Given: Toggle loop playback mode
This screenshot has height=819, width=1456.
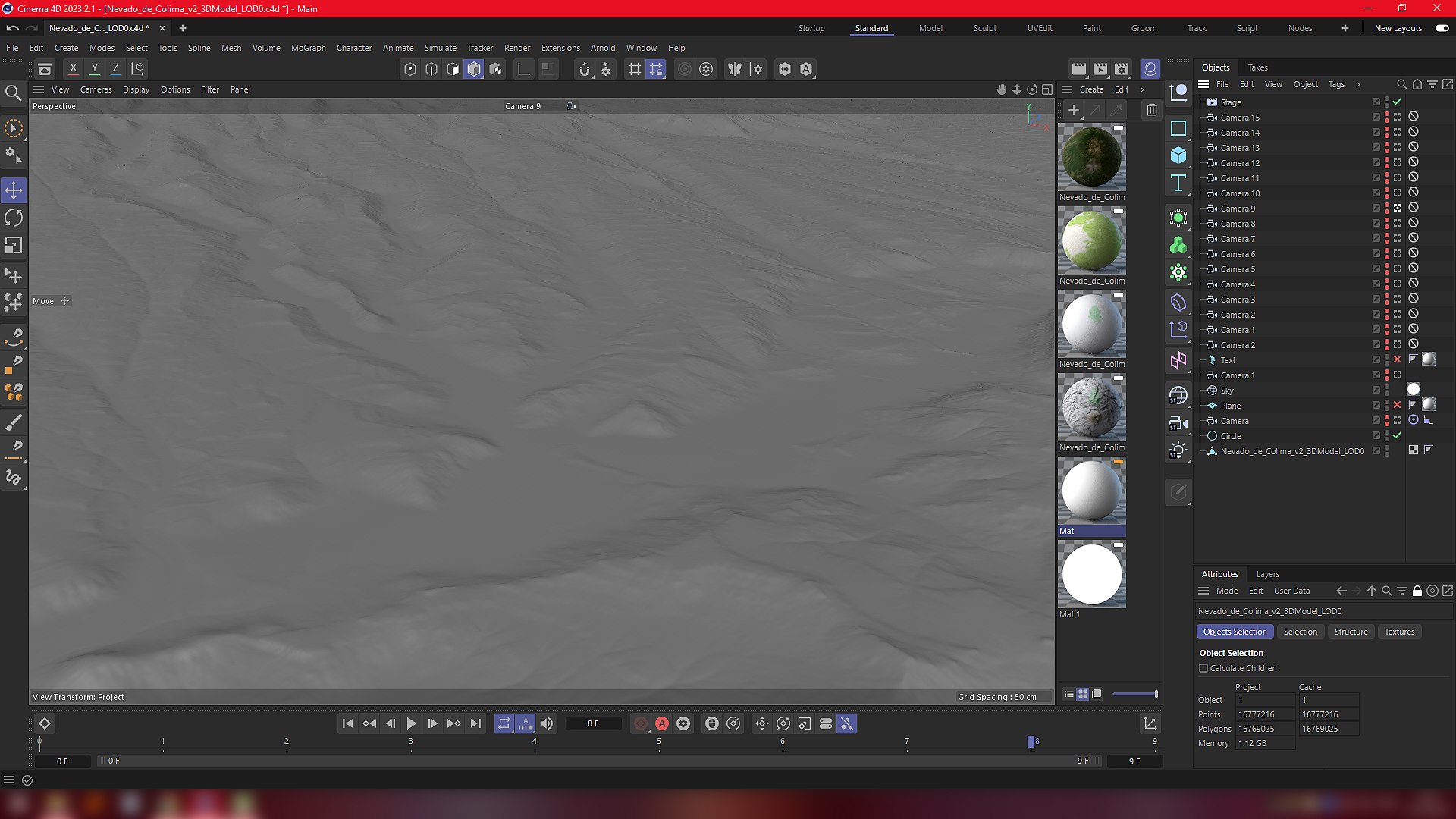Looking at the screenshot, I should (x=504, y=723).
